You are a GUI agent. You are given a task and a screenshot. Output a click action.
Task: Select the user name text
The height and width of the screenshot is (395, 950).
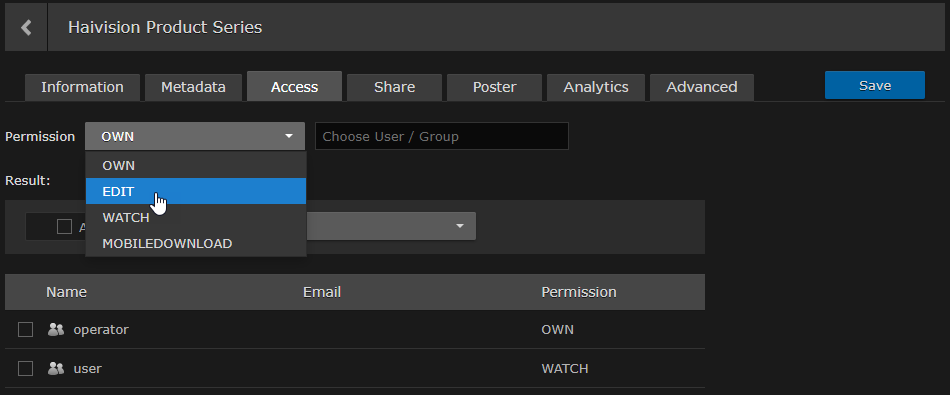(x=87, y=368)
